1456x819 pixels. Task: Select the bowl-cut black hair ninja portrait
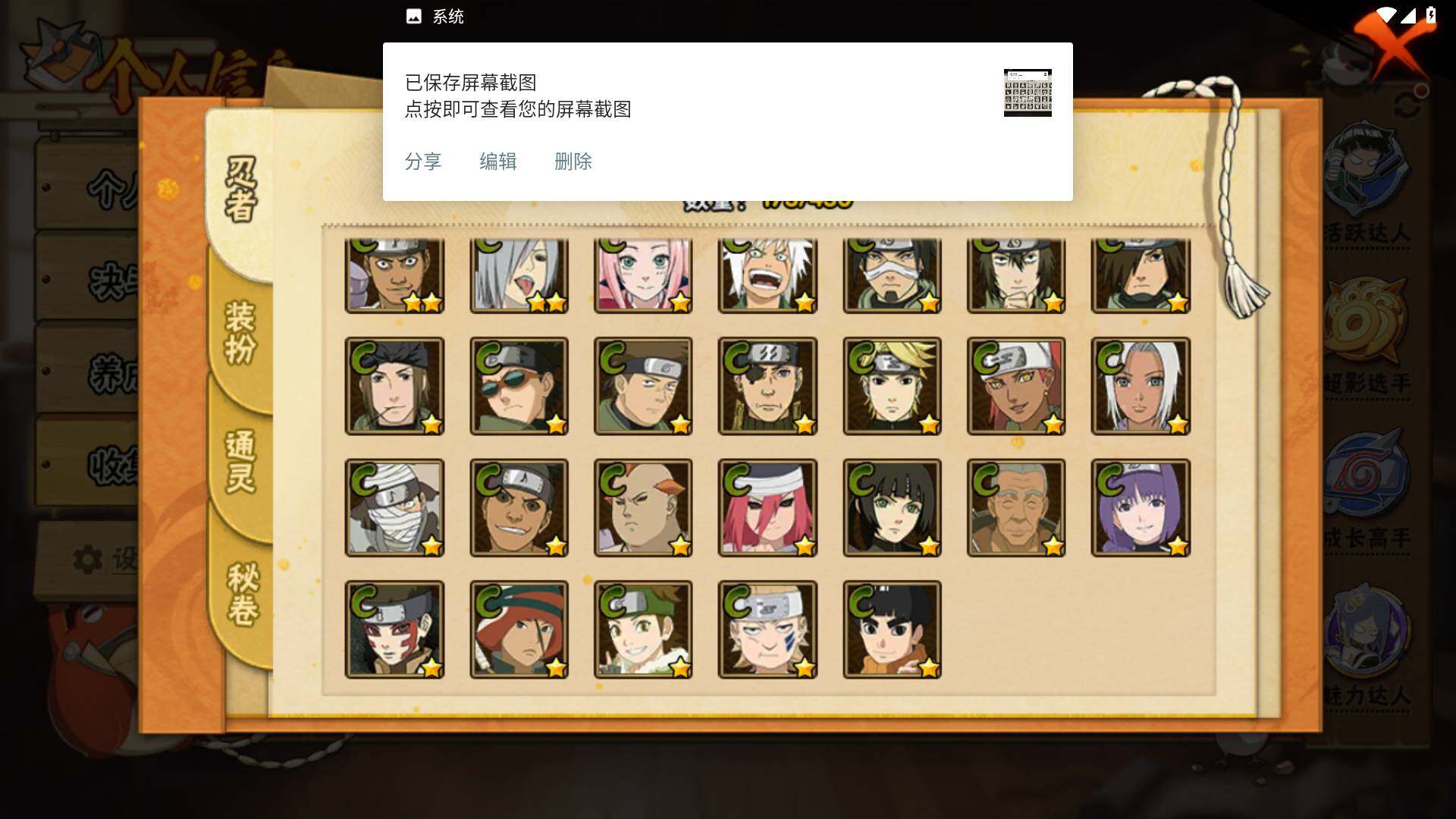892,629
